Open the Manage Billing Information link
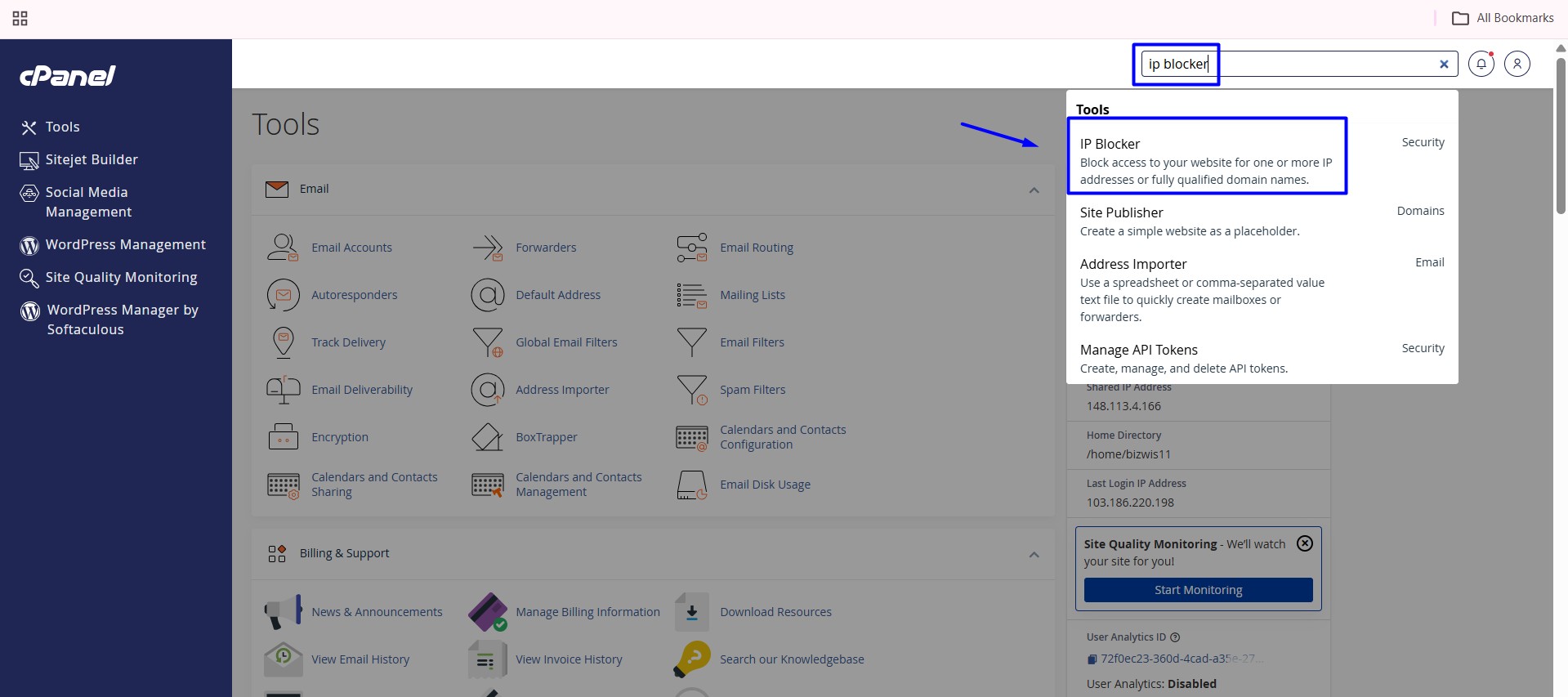The image size is (1568, 697). 587,612
